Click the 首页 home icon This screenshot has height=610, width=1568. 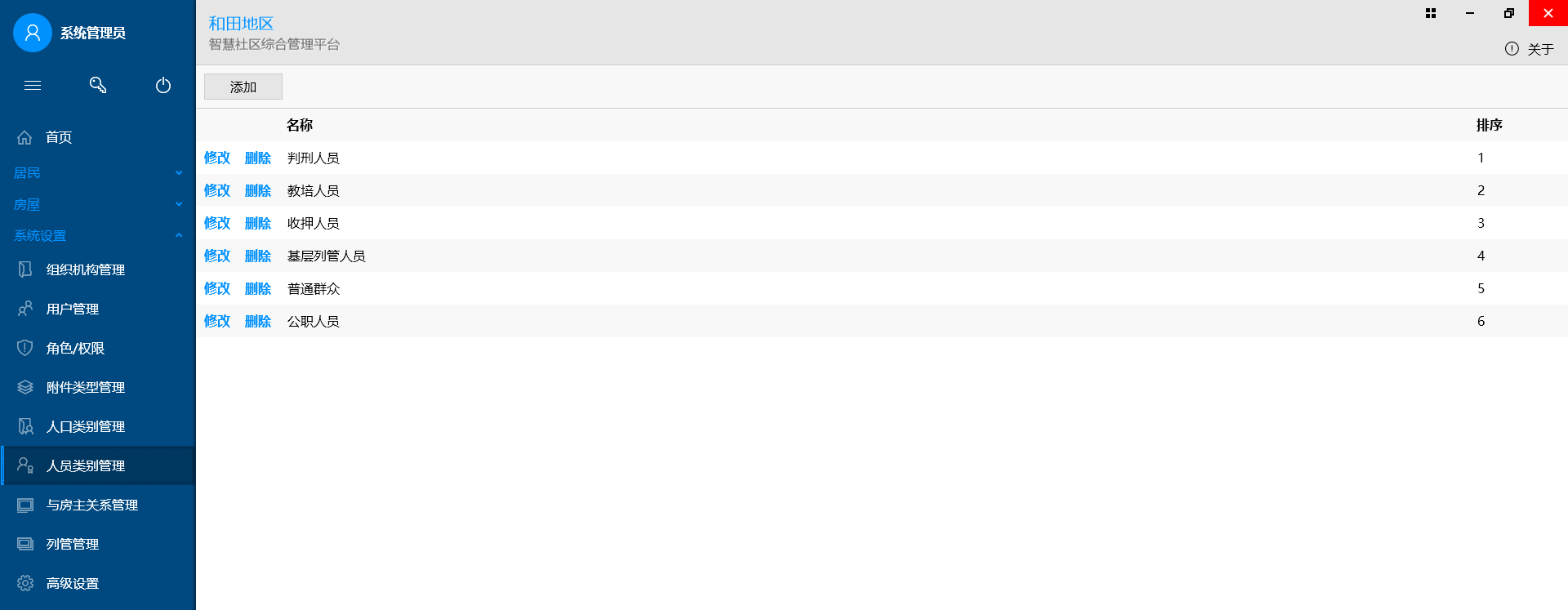[x=25, y=137]
